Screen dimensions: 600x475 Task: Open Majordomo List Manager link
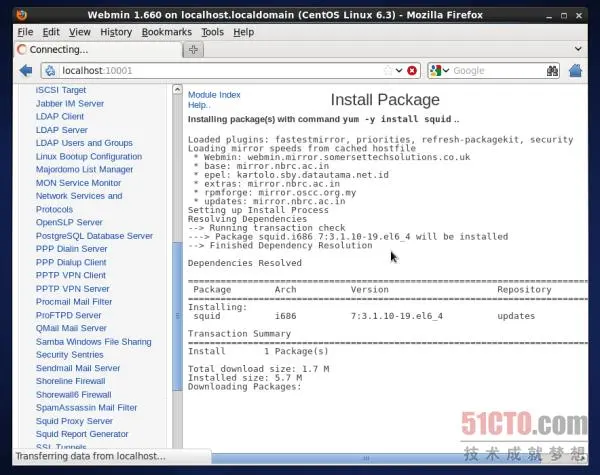click(x=84, y=169)
